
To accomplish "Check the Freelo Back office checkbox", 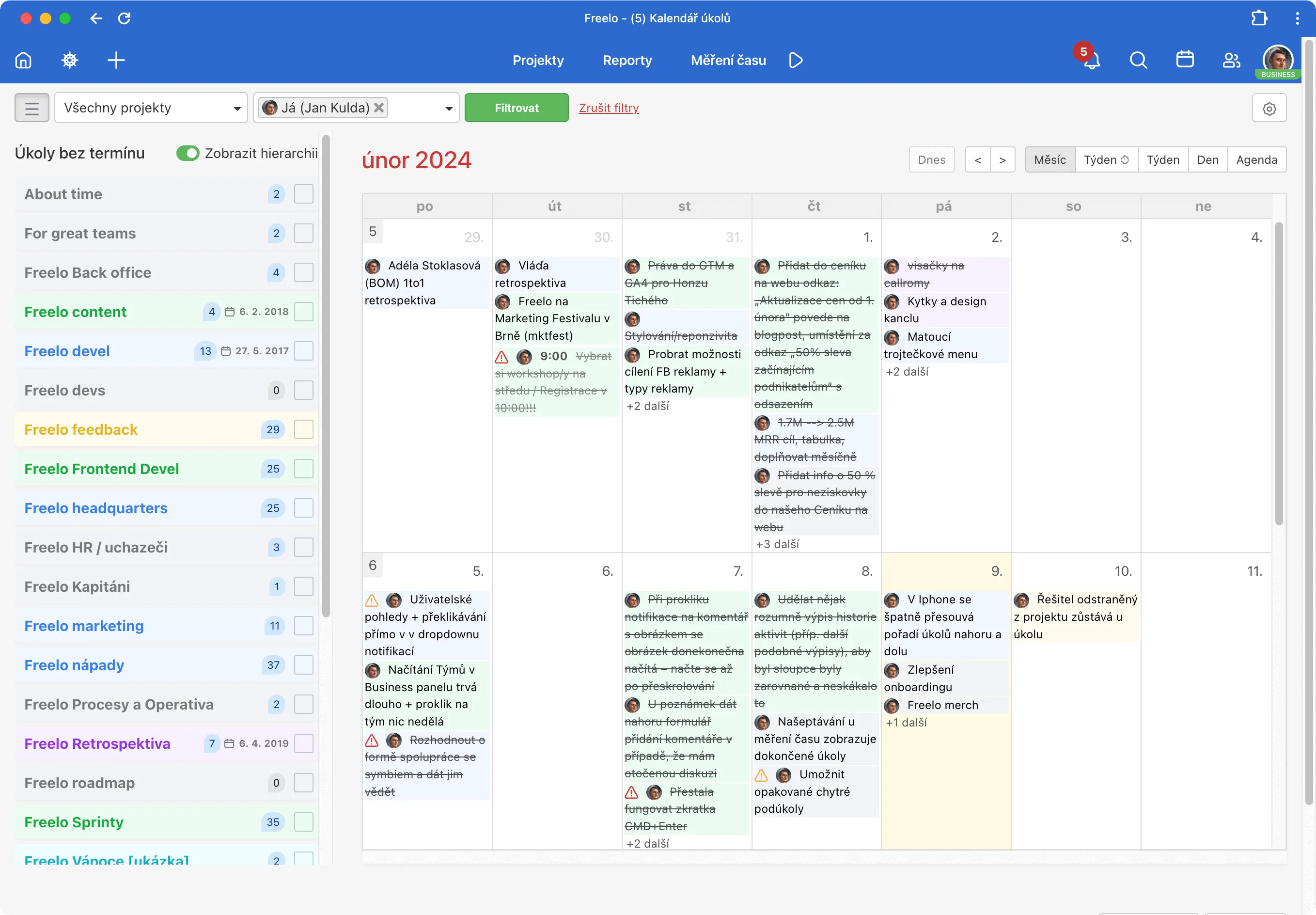I will [304, 272].
